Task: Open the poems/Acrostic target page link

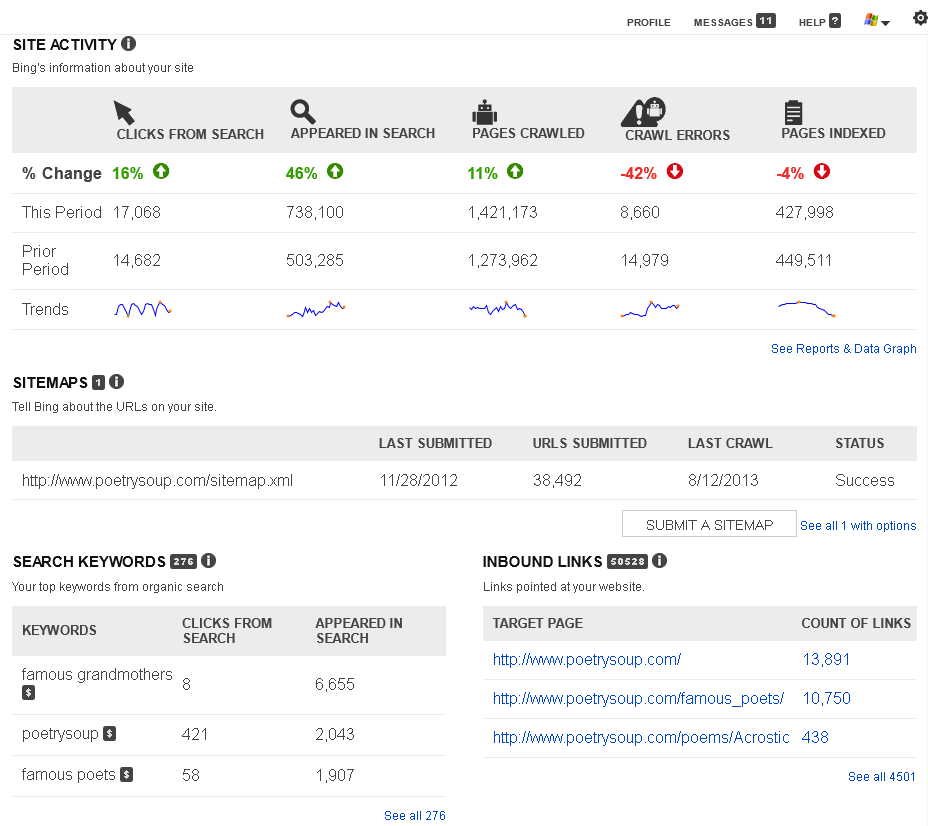Action: pos(641,737)
